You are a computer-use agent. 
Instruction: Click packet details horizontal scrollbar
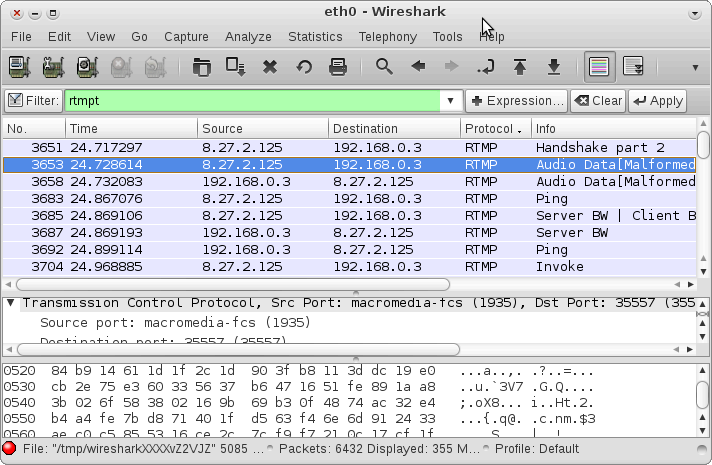238,349
